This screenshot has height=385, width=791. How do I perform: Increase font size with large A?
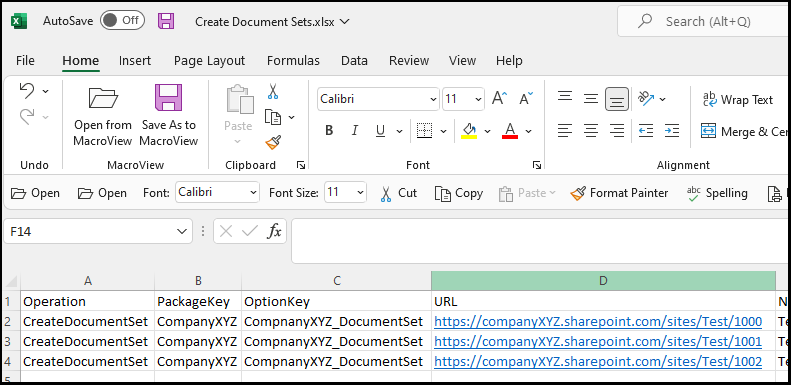pos(499,98)
